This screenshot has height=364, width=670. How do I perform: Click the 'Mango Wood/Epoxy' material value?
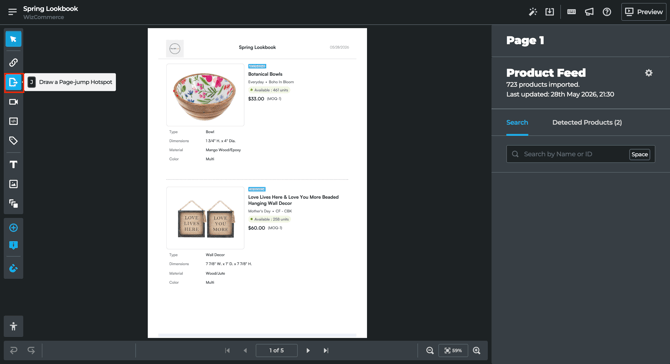[223, 150]
